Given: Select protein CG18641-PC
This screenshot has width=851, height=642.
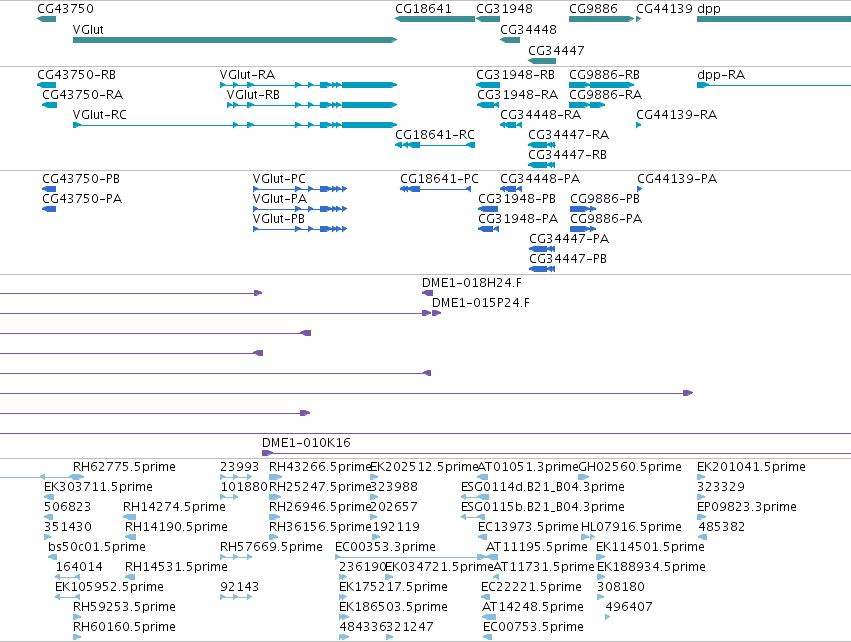Looking at the screenshot, I should click(x=435, y=189).
